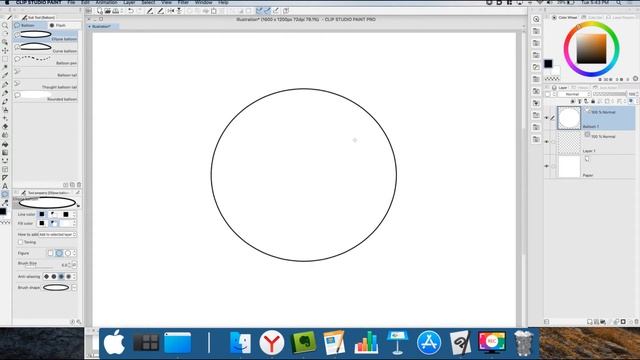The width and height of the screenshot is (640, 360).
Task: Click the Redo arrow in command bar
Action: tap(139, 11)
